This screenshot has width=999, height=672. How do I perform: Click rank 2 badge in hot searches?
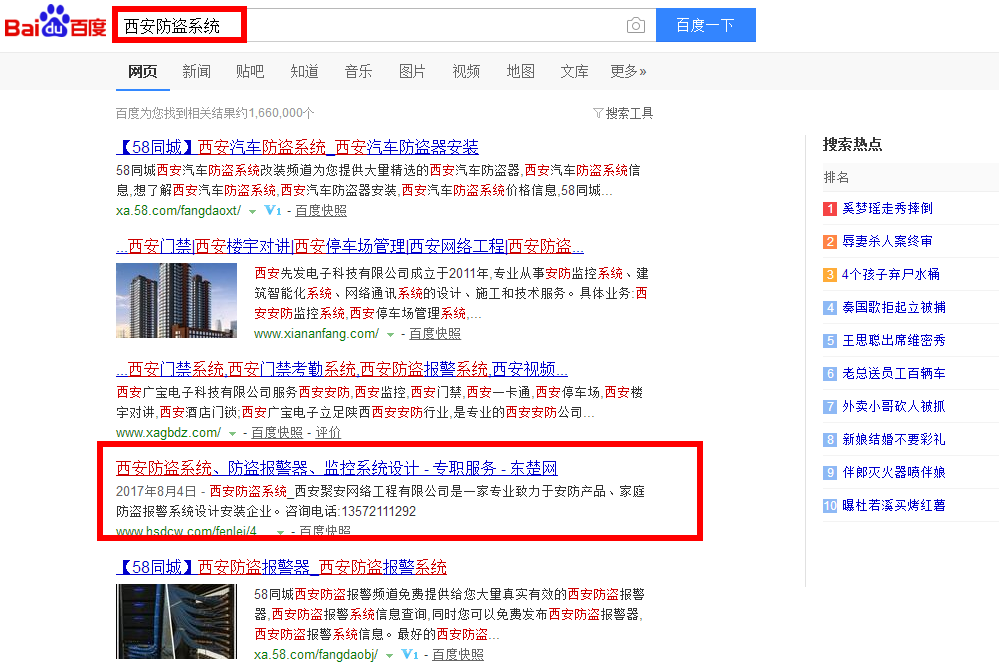coord(830,242)
